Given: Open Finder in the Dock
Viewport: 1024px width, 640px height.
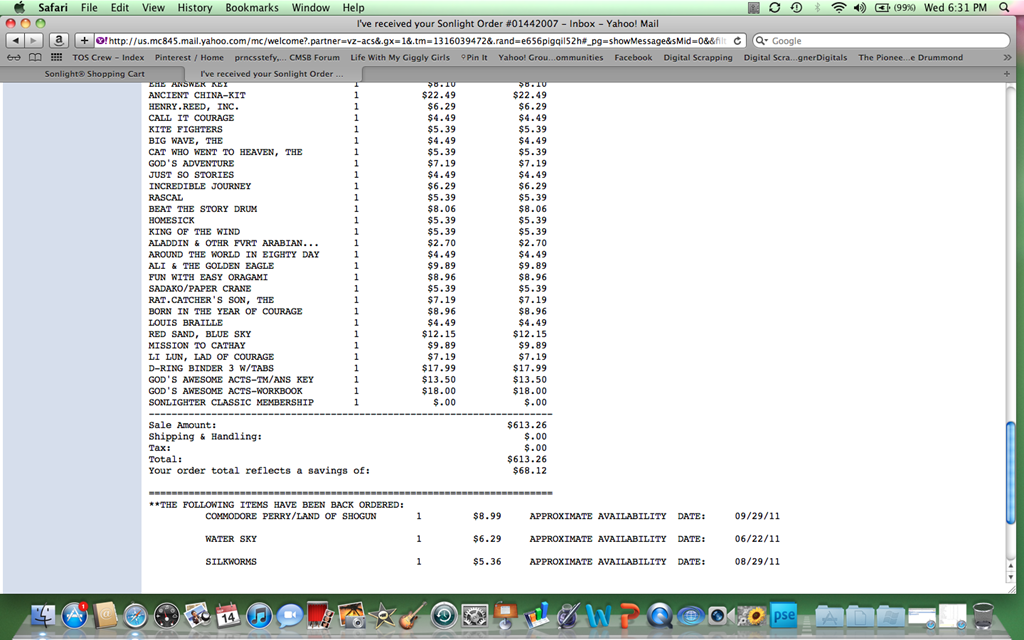Looking at the screenshot, I should click(43, 616).
